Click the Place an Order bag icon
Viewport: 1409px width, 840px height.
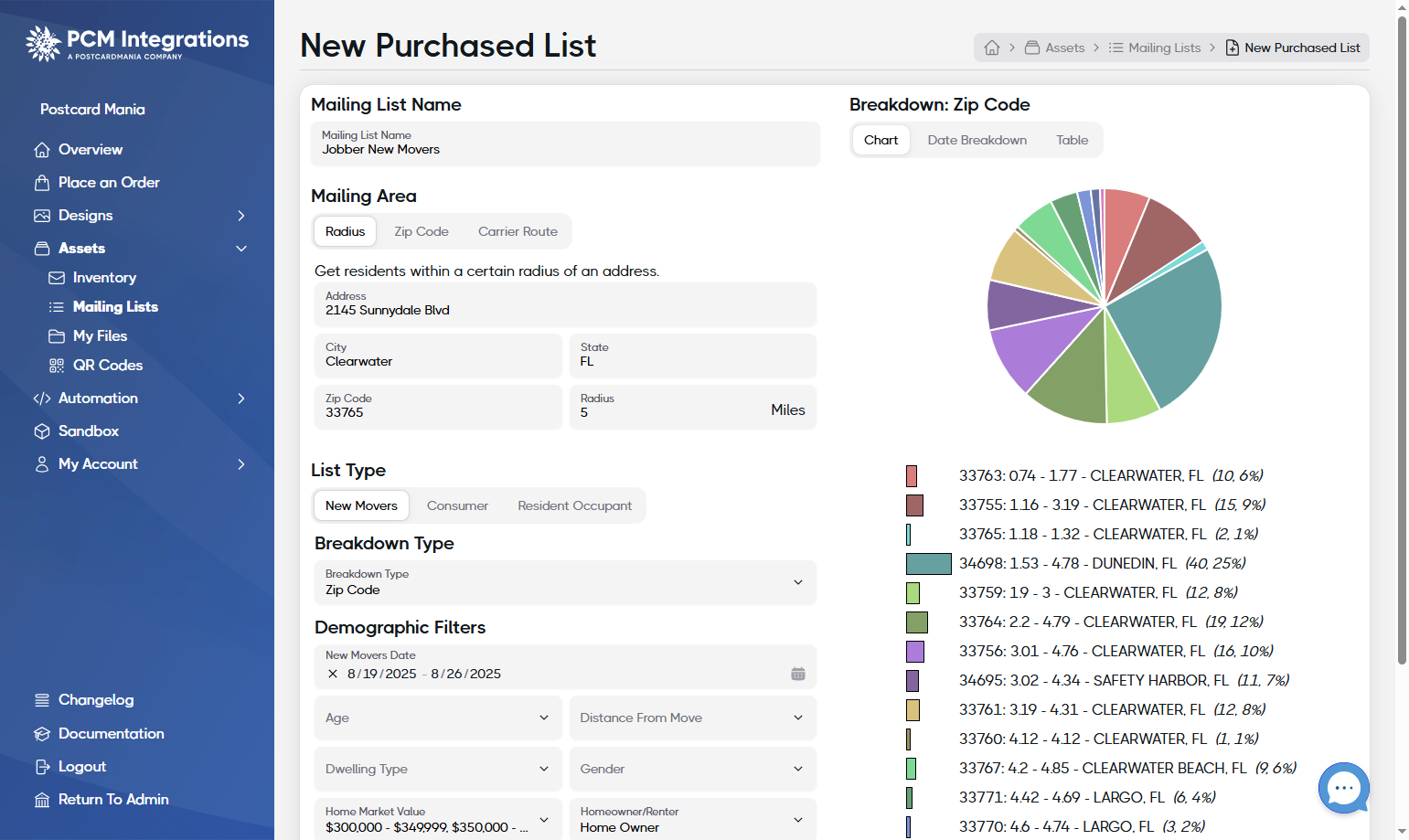(x=42, y=183)
